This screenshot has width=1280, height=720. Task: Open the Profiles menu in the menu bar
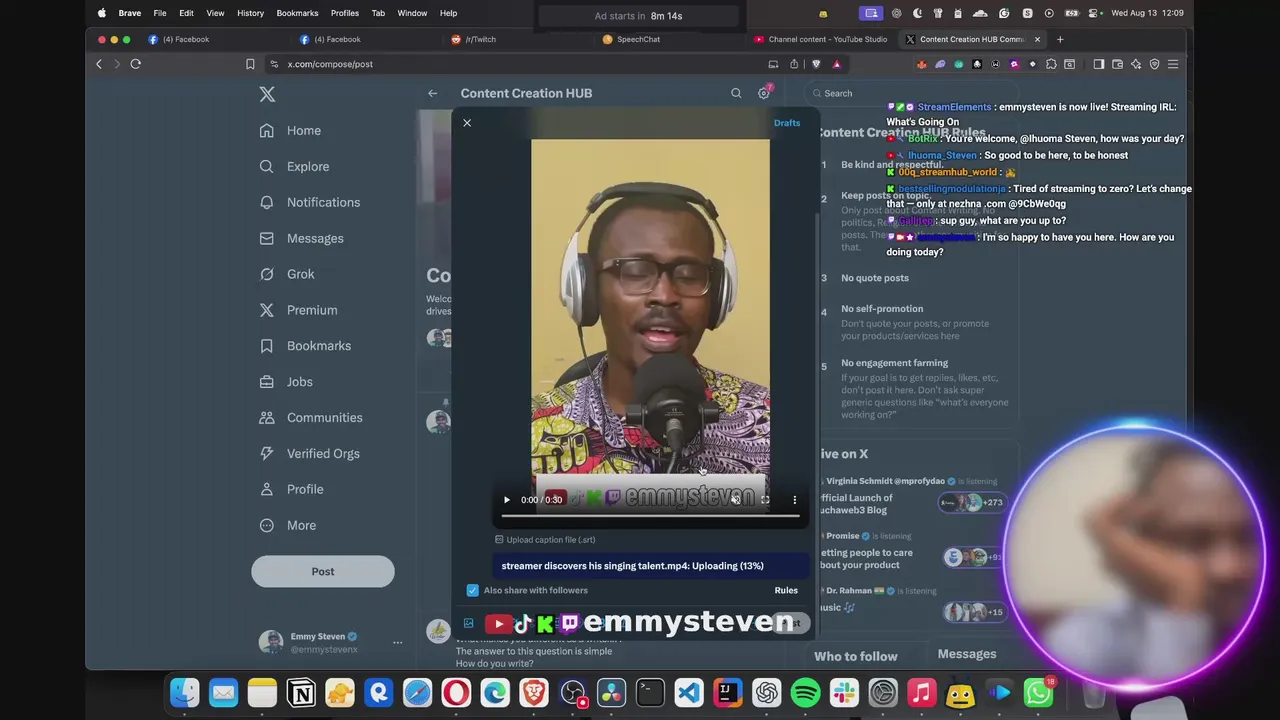tap(345, 13)
